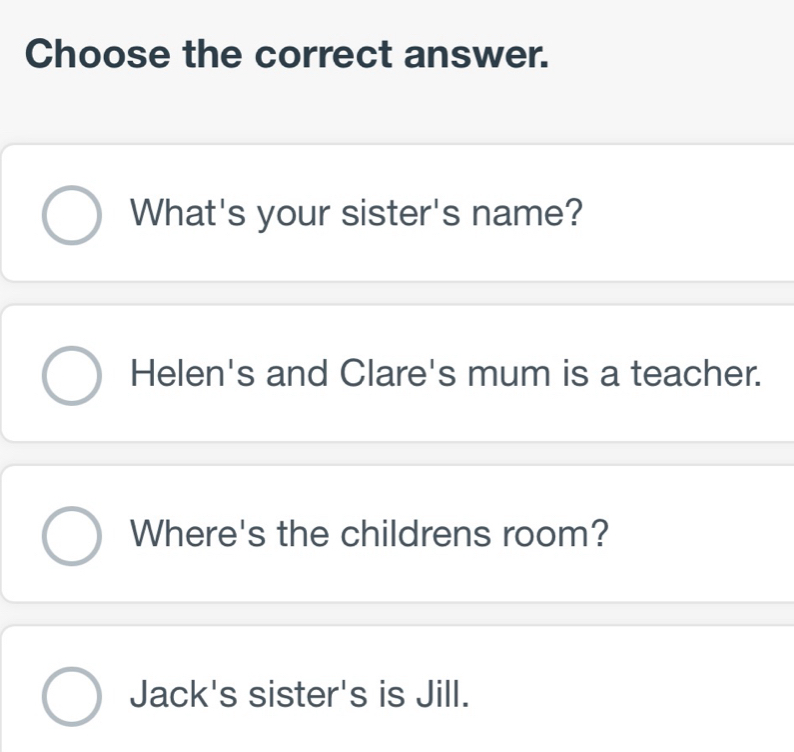Click the name "Jill" in the last option
The height and width of the screenshot is (752, 794).
pos(442,692)
